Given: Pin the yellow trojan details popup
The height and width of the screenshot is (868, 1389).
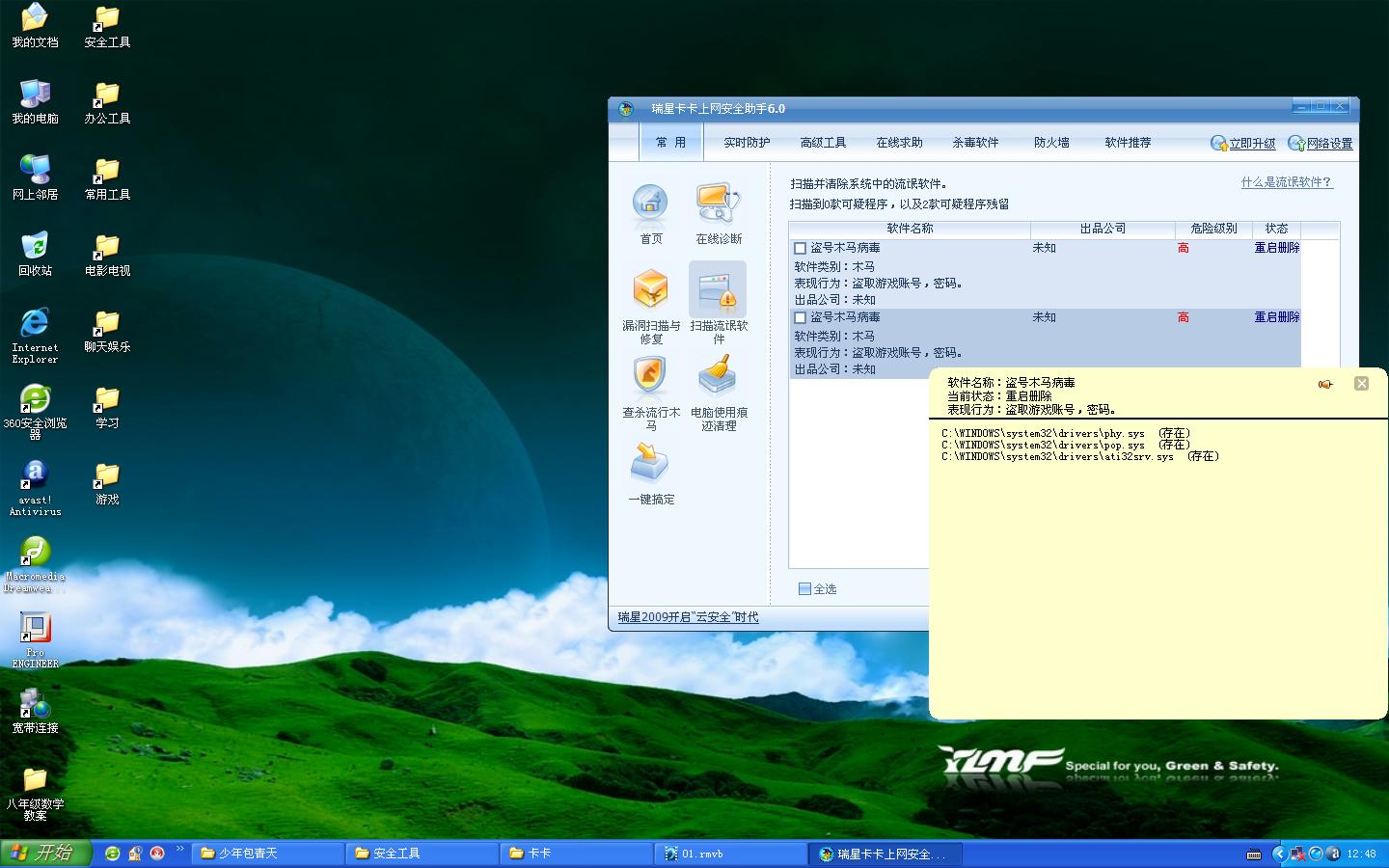Looking at the screenshot, I should pos(1325,384).
